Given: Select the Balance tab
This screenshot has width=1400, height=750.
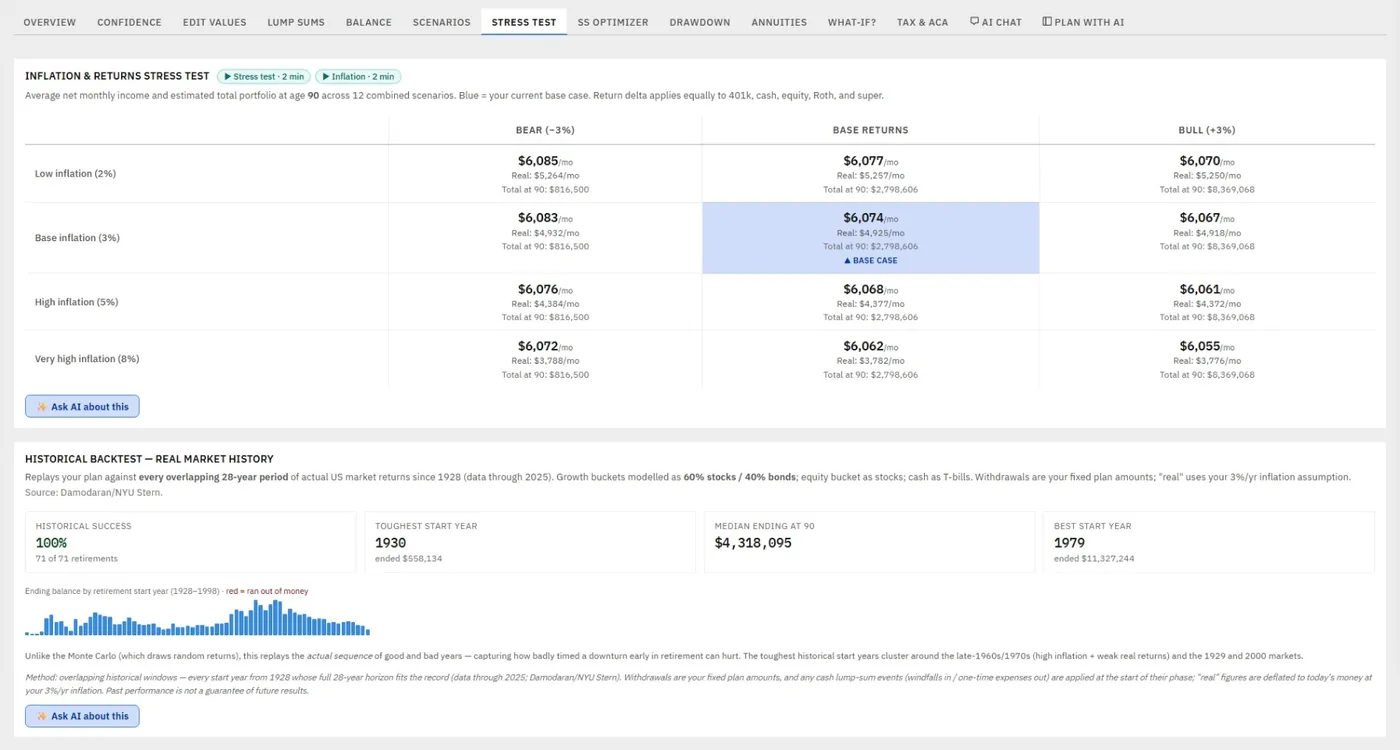Looking at the screenshot, I should coord(369,22).
